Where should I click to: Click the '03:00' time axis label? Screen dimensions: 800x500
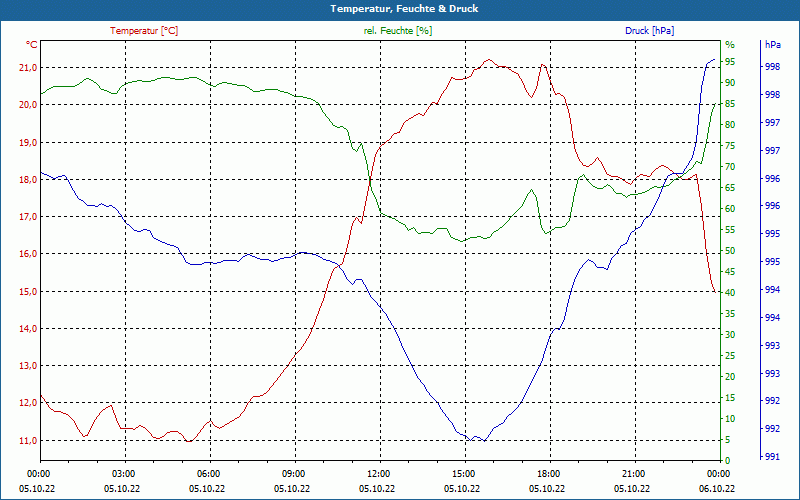pos(125,473)
